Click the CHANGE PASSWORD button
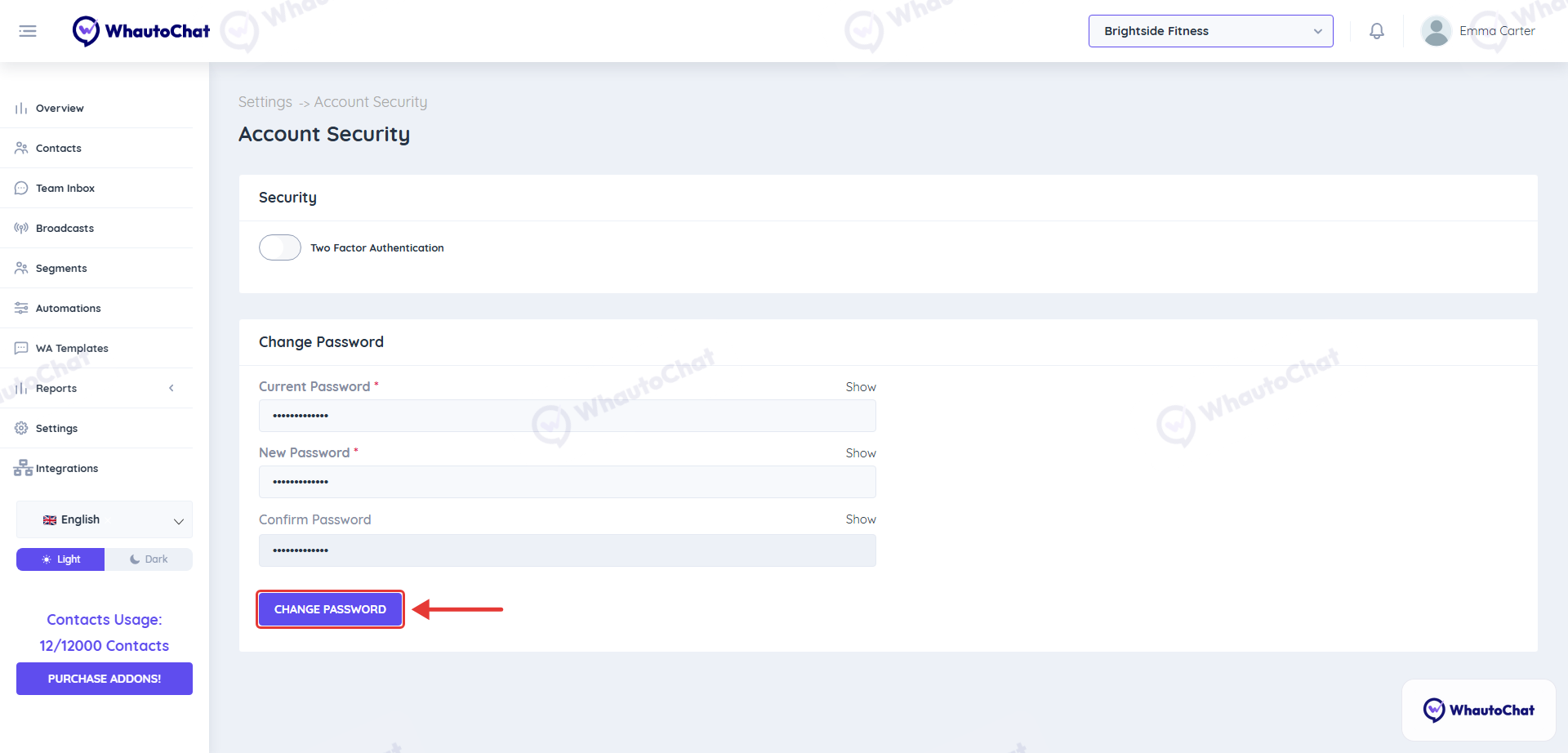This screenshot has width=1568, height=753. [x=330, y=609]
